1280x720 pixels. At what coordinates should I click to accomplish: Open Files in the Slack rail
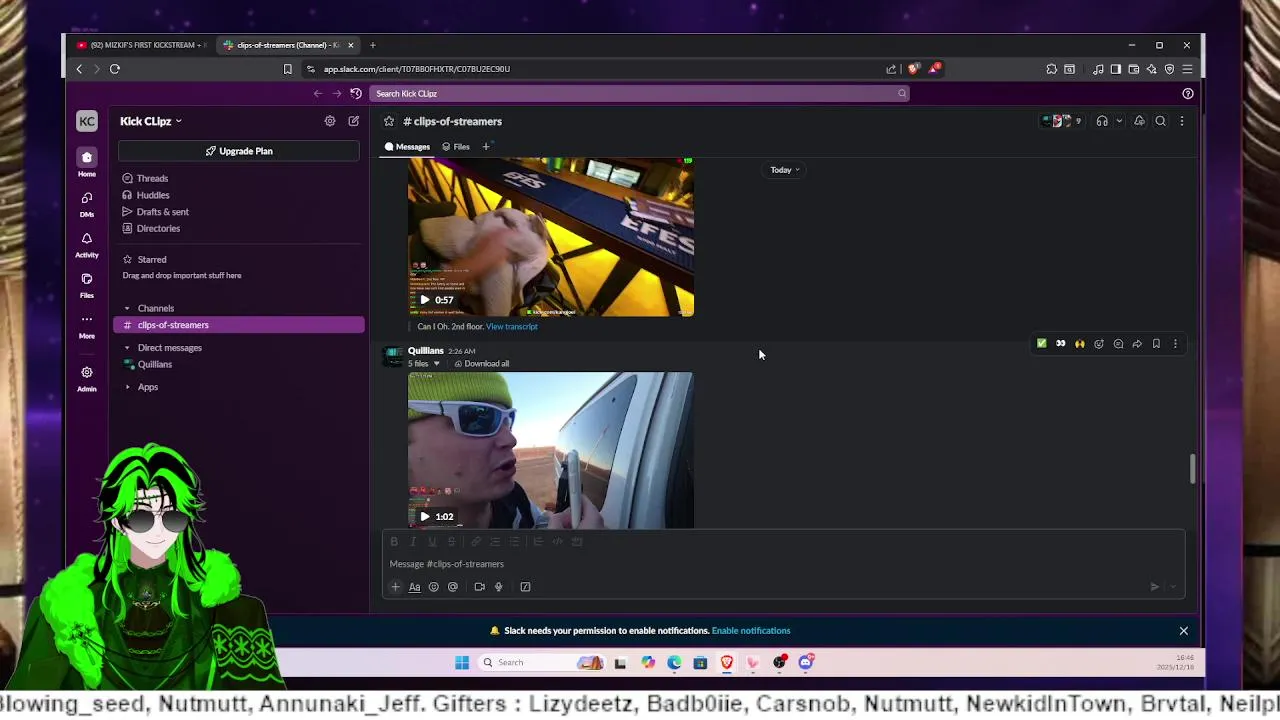[x=87, y=284]
